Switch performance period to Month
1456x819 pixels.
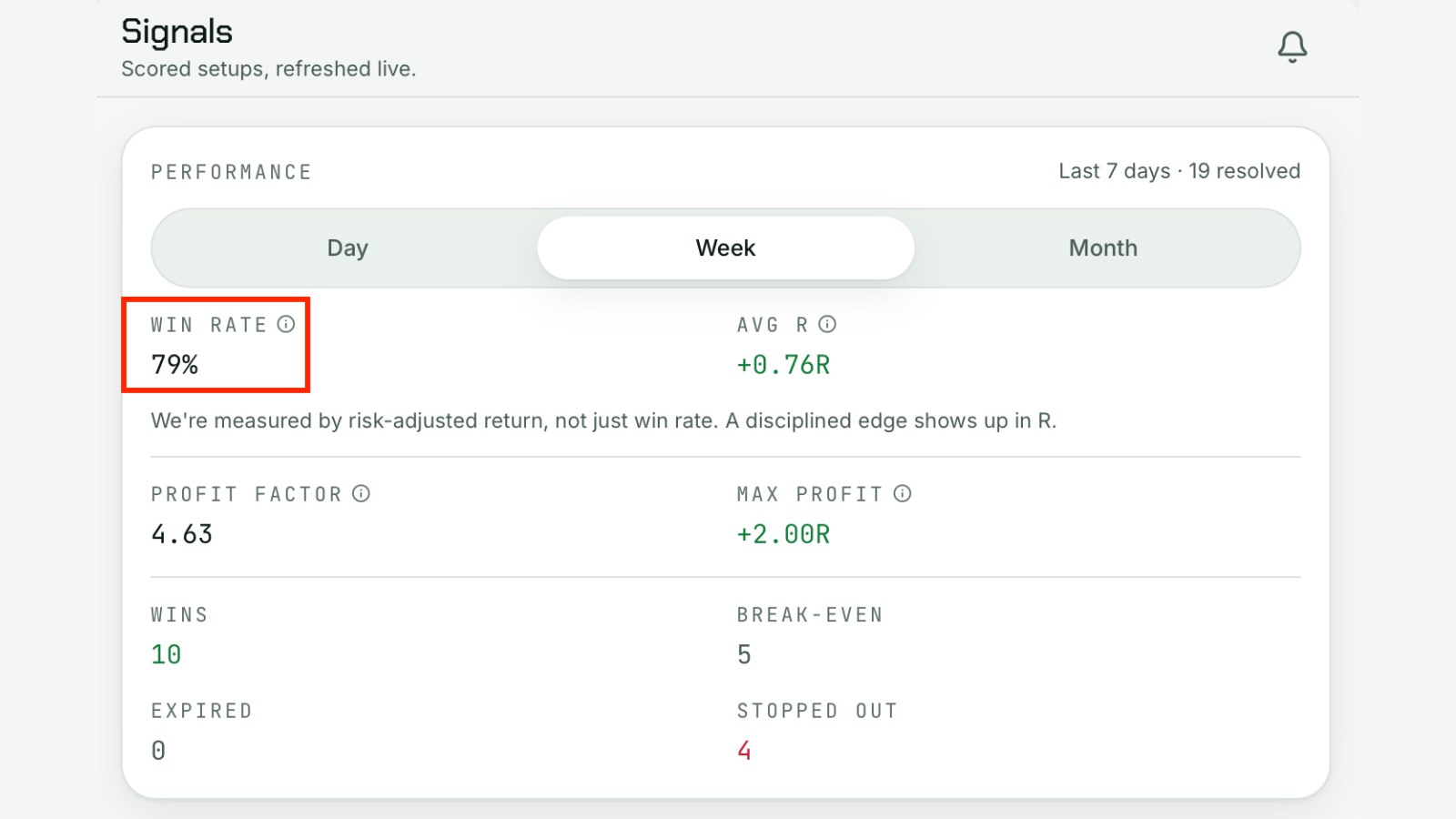point(1103,248)
